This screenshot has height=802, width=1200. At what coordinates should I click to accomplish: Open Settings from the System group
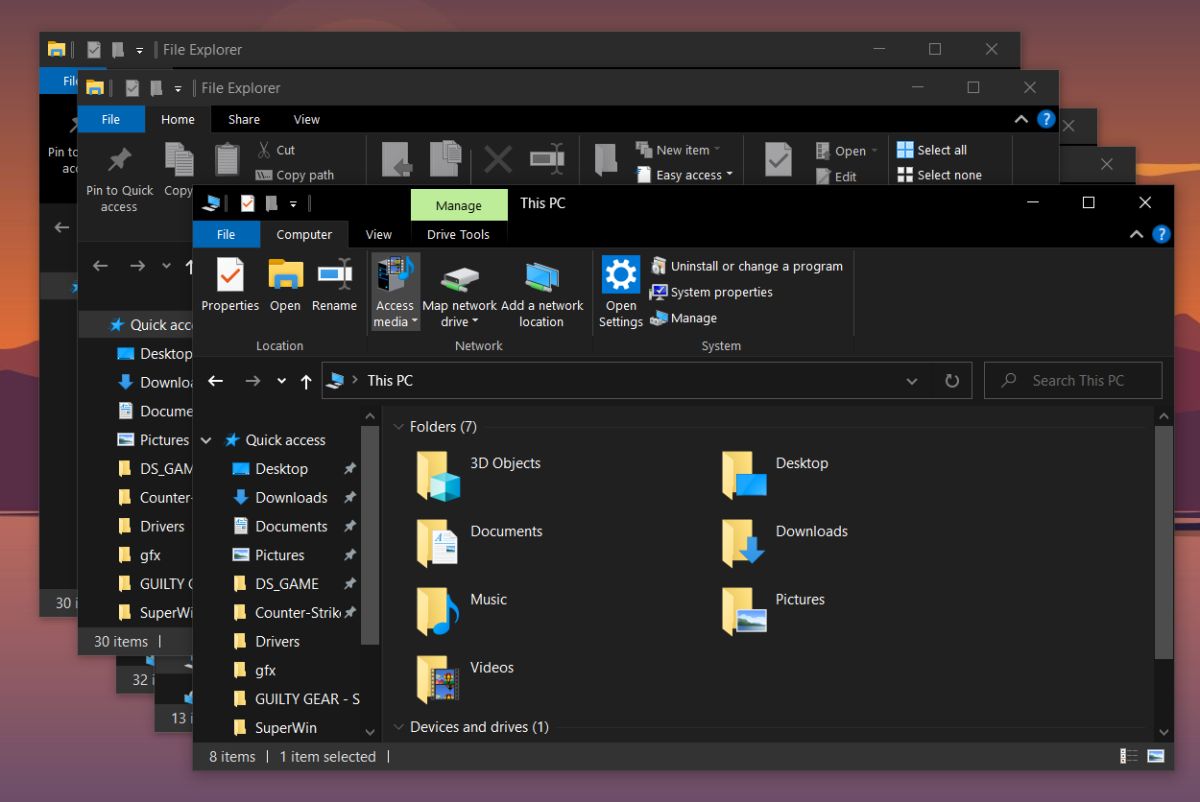pos(620,292)
